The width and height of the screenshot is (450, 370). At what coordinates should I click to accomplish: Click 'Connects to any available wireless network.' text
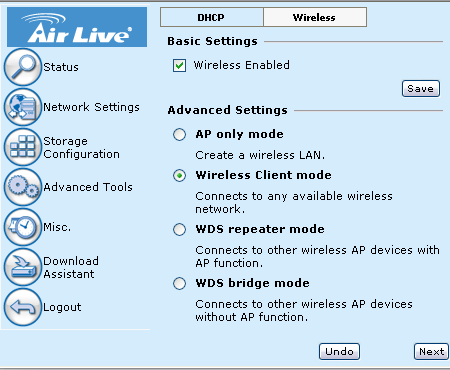click(294, 202)
